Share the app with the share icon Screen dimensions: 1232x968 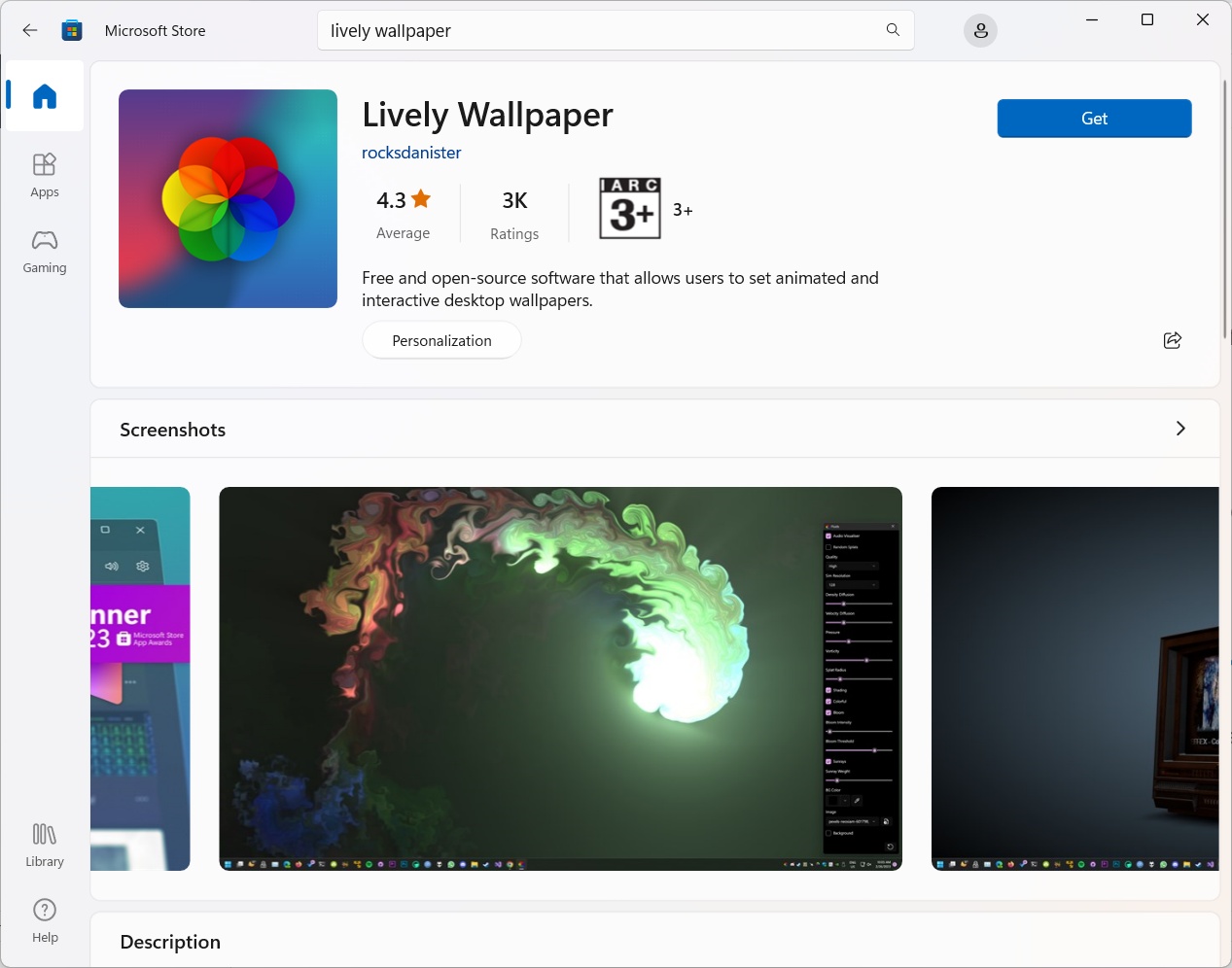coord(1173,340)
